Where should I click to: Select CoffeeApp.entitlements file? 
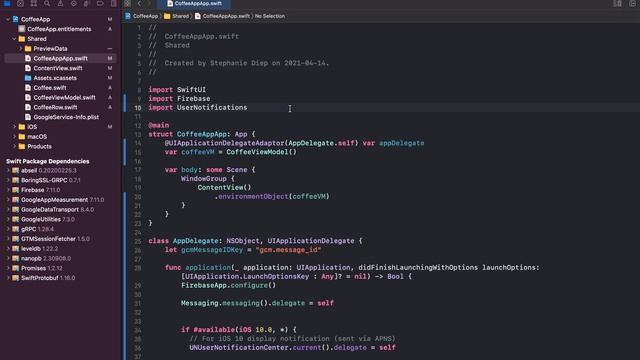[60, 29]
